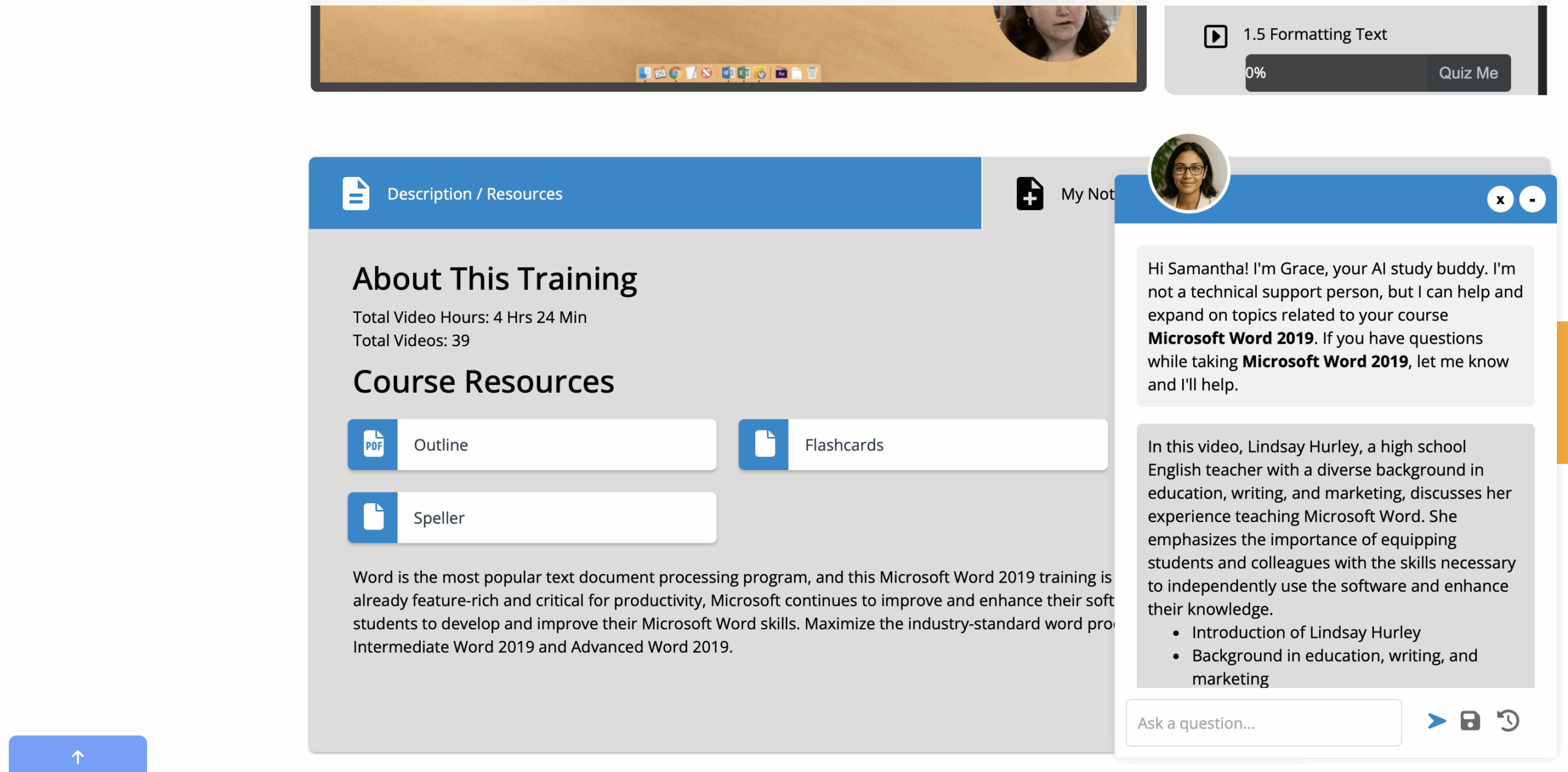Open the Flashcards resource
This screenshot has height=772, width=1568.
coord(923,445)
